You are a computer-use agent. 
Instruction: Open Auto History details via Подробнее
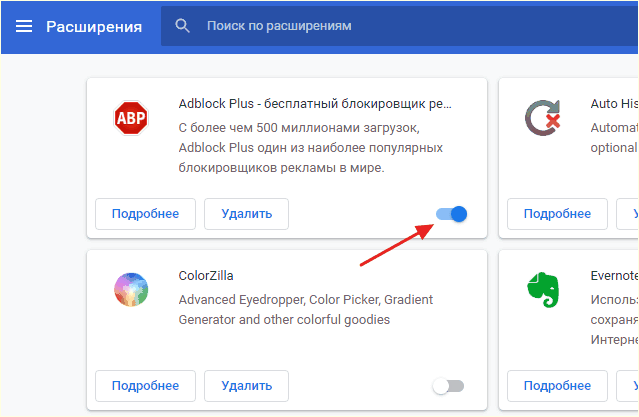[557, 214]
